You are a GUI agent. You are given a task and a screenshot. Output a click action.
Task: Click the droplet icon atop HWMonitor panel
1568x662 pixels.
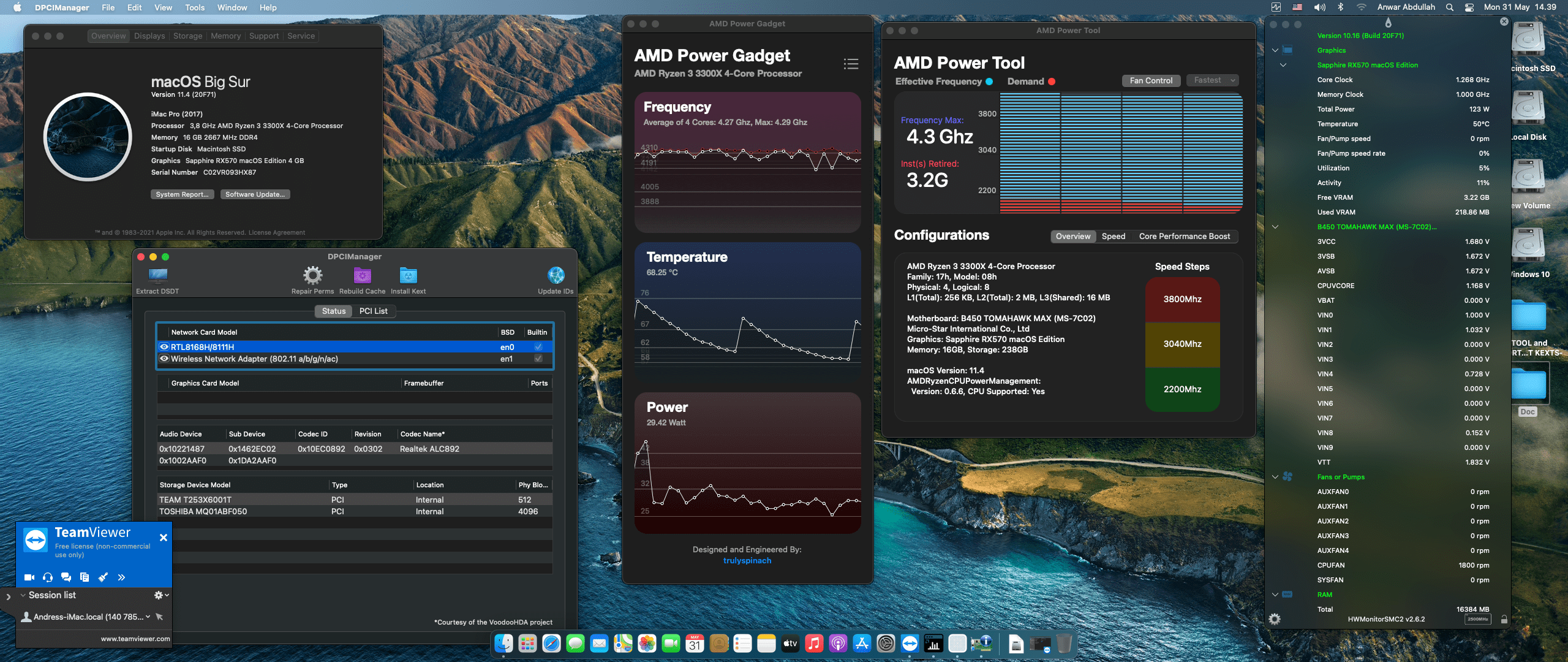(x=1388, y=23)
